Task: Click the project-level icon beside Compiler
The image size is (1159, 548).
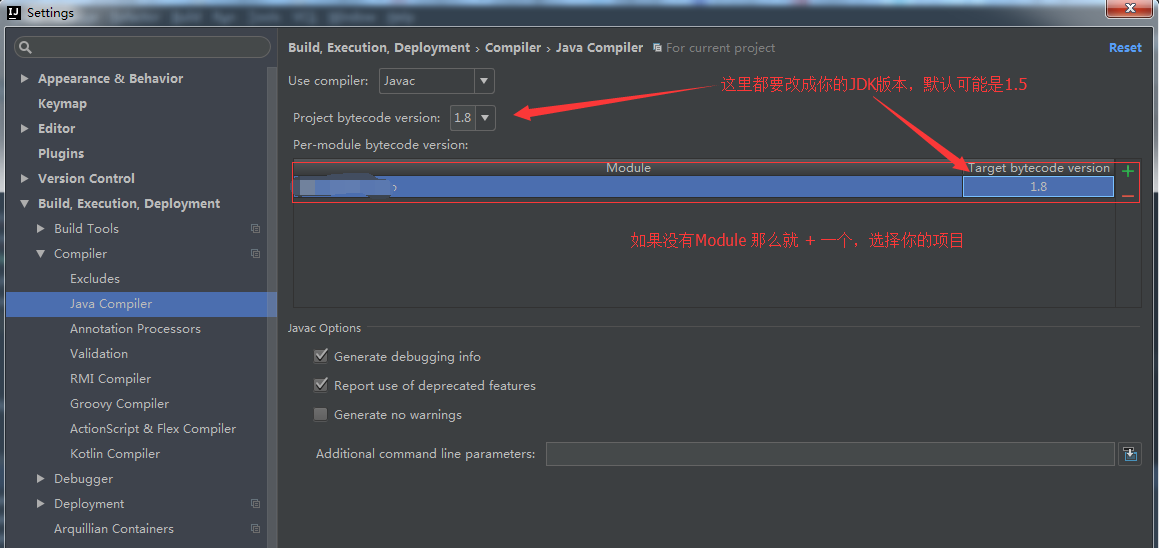Action: pos(255,254)
